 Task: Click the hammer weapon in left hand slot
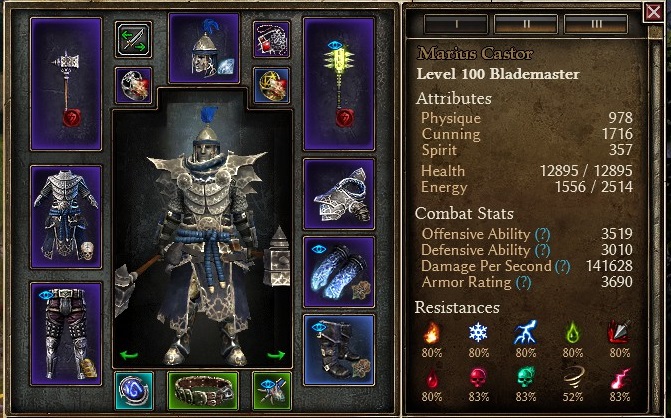tap(66, 84)
